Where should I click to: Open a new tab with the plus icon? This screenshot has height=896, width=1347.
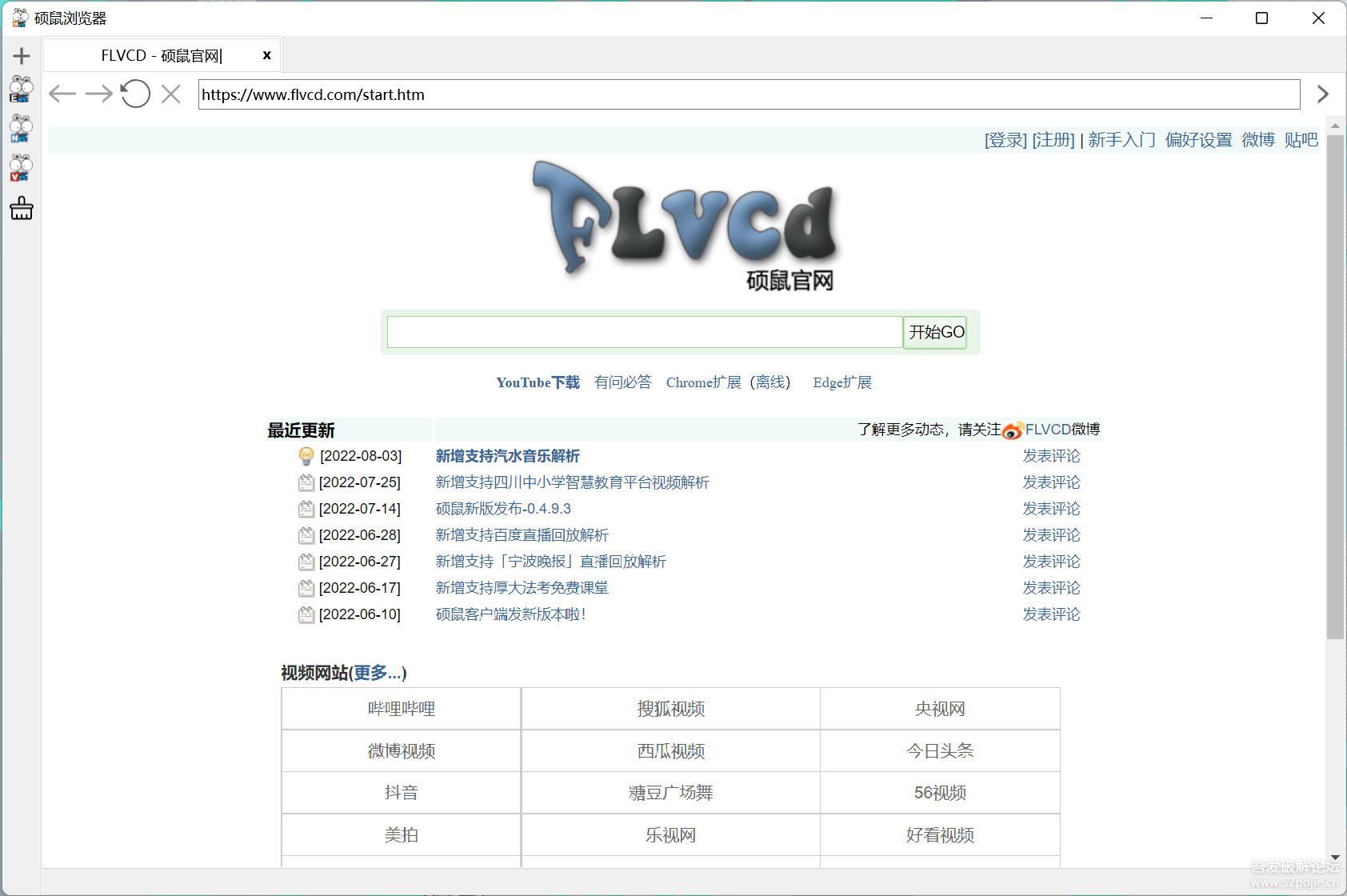click(22, 56)
